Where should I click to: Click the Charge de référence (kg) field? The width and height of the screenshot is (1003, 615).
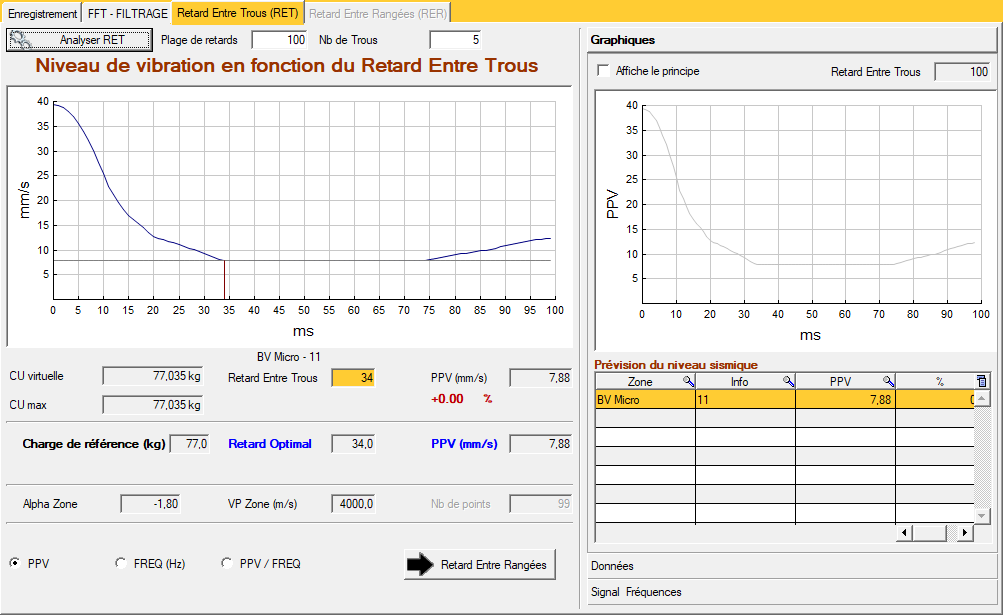click(x=189, y=443)
